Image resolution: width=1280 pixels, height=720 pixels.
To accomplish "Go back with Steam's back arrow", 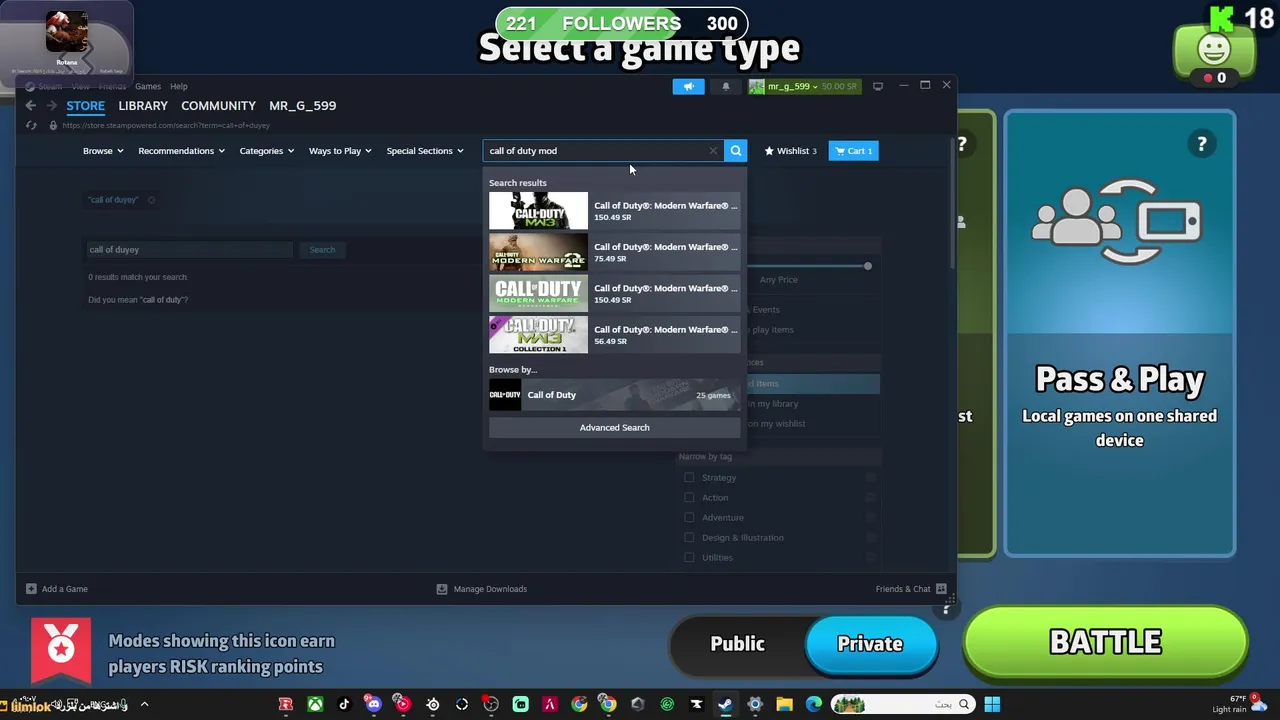I will [x=31, y=105].
